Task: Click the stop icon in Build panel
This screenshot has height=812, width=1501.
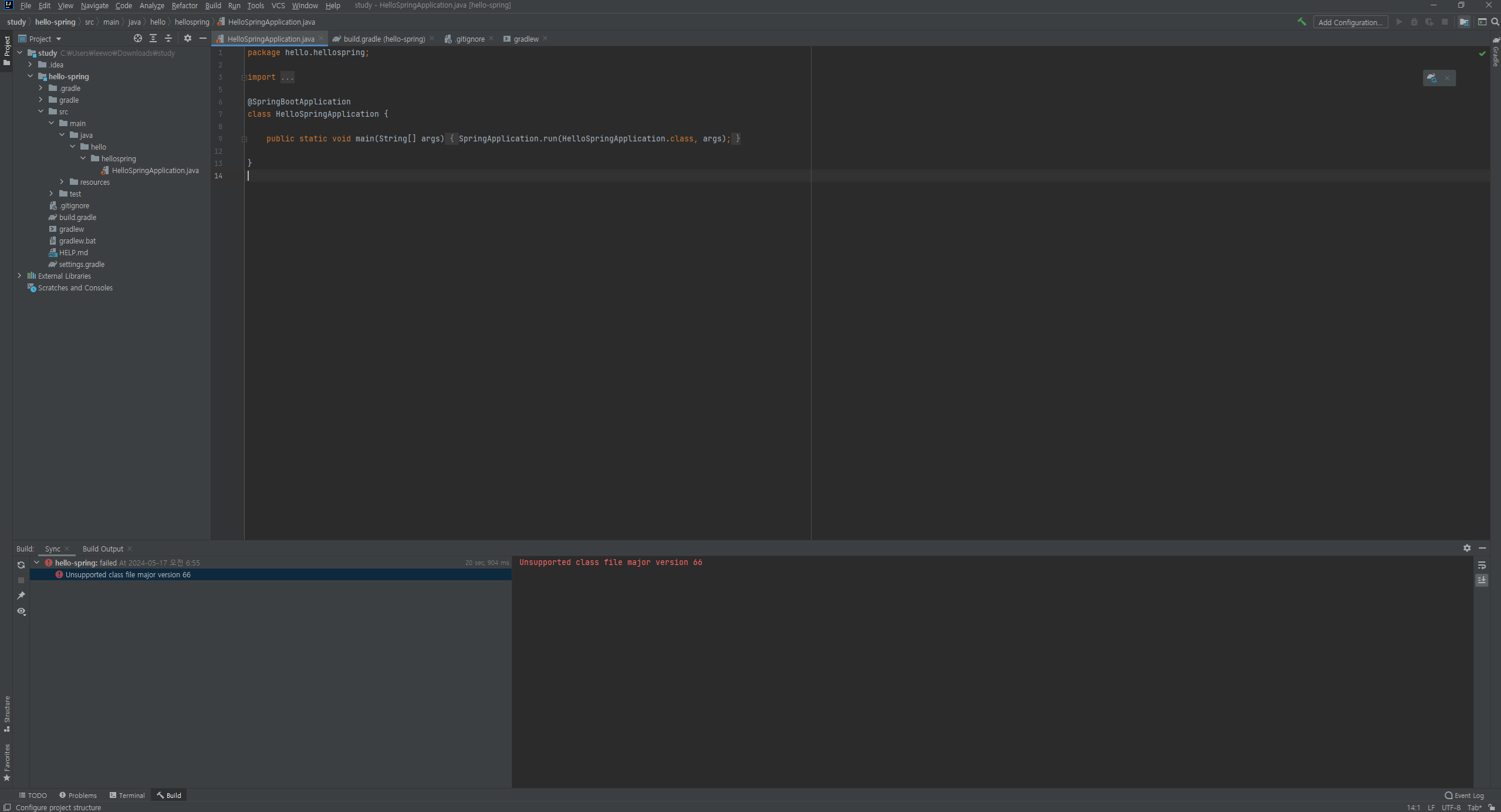Action: click(x=21, y=580)
